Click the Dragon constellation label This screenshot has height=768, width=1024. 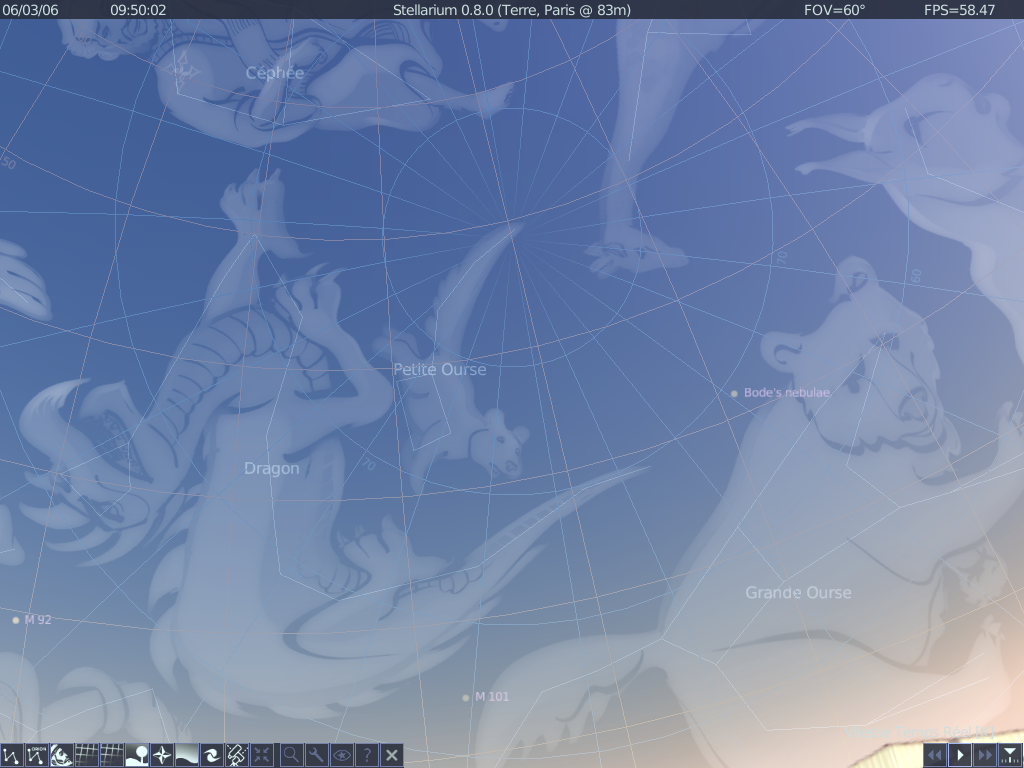click(x=272, y=469)
